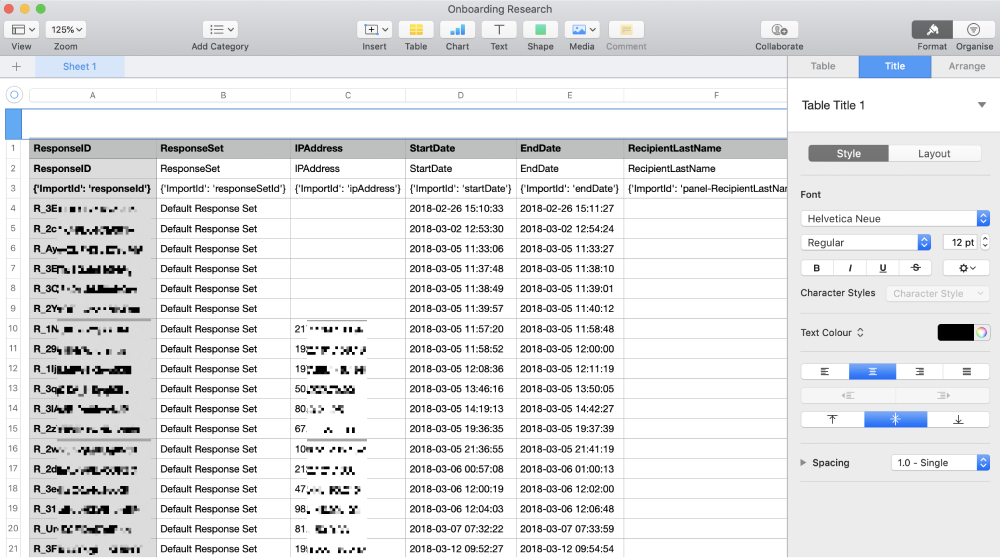Open the Helvetica Neue font dropdown
The height and width of the screenshot is (558, 1000).
pos(895,218)
